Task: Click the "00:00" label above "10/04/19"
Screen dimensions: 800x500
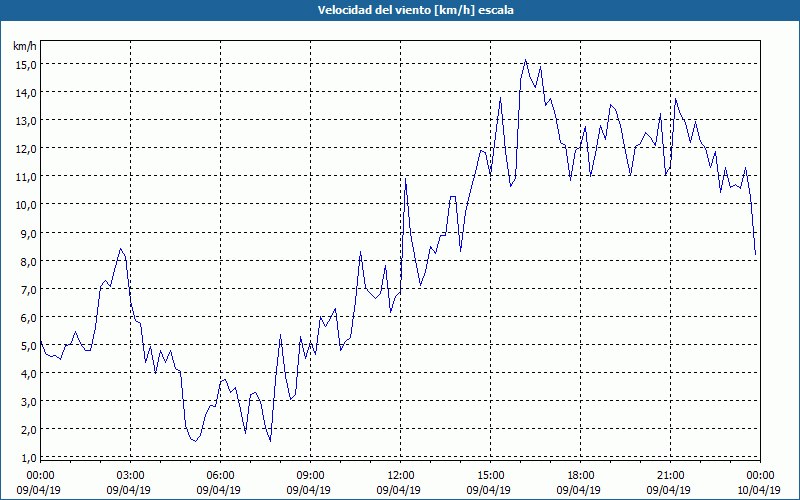Action: 761,476
